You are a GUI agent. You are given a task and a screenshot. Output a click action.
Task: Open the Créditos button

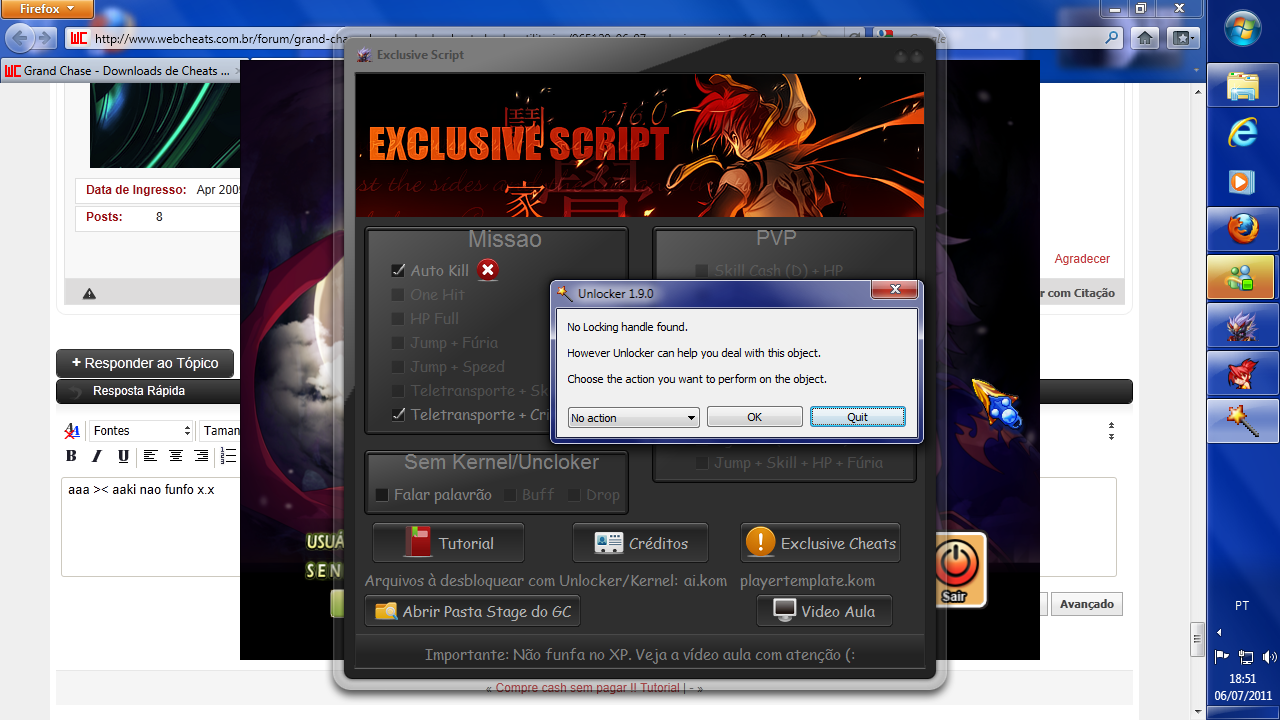coord(640,543)
